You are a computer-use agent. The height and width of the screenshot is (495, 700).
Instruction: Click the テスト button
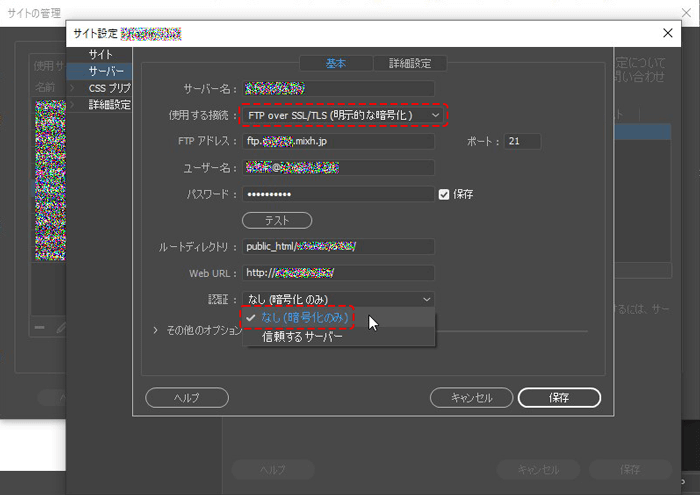point(277,220)
